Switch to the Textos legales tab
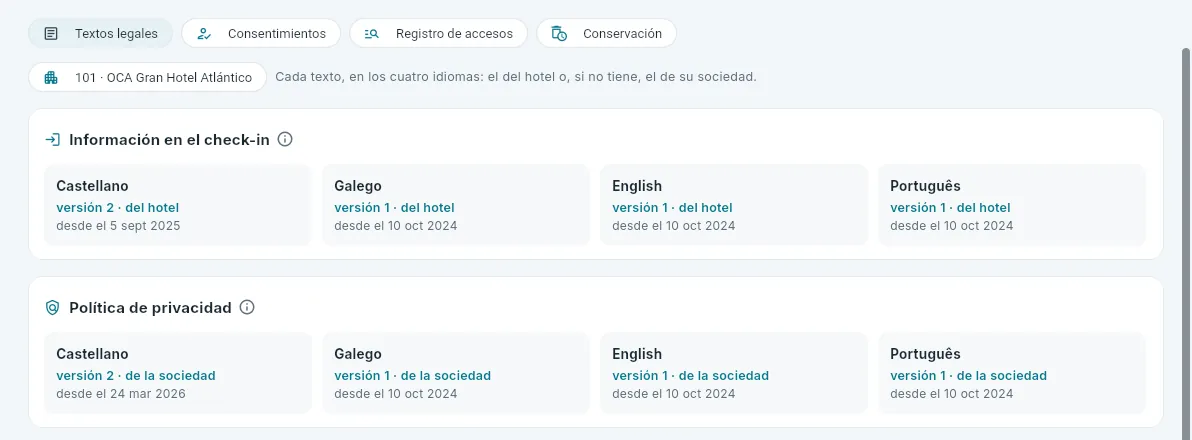 (100, 33)
